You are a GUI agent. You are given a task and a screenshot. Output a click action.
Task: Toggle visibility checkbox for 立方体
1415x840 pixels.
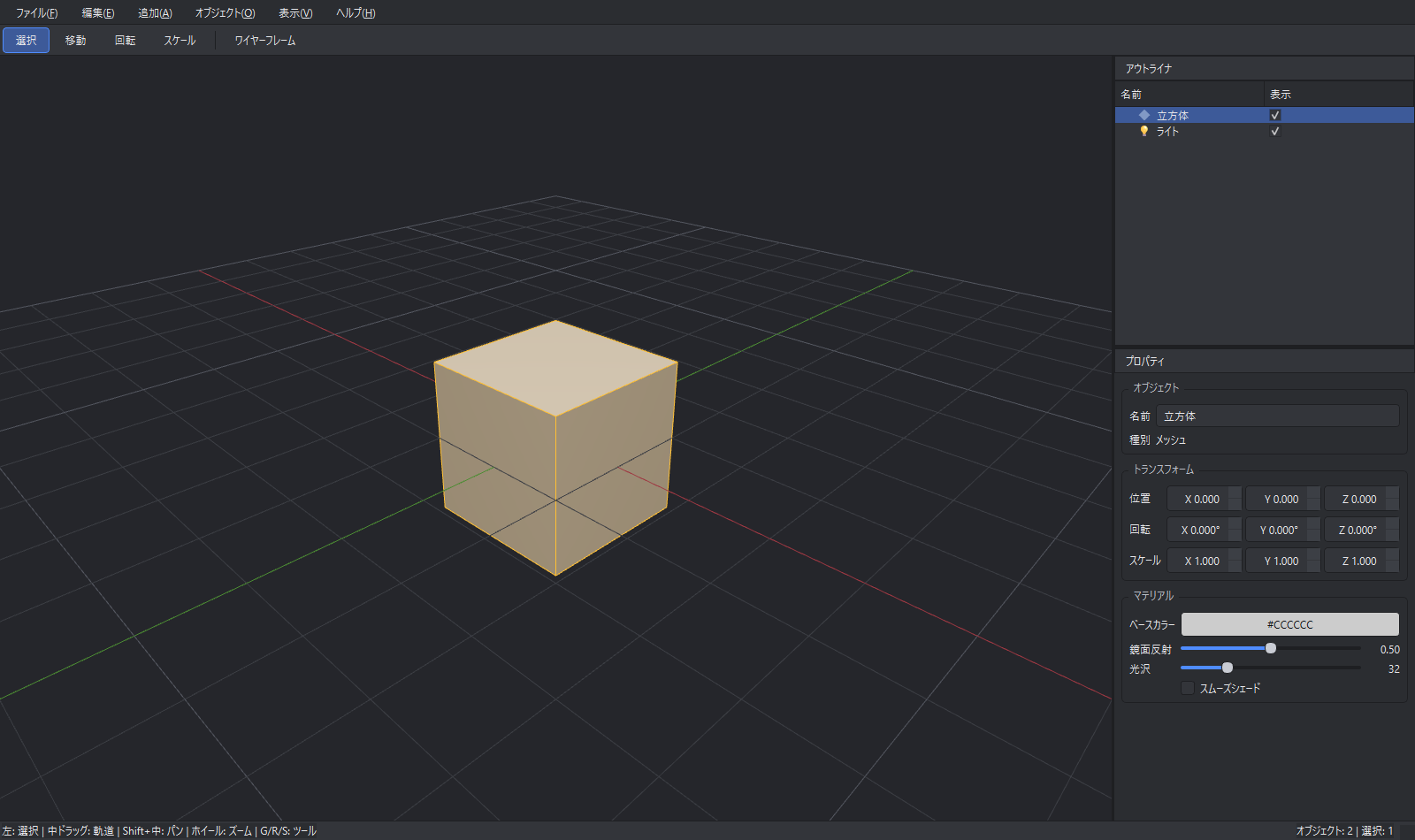1275,115
